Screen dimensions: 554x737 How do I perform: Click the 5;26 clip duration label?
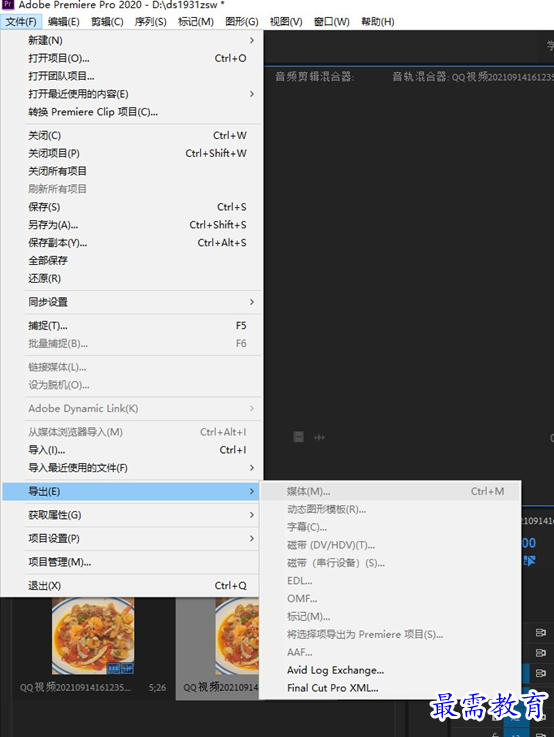[x=157, y=688]
